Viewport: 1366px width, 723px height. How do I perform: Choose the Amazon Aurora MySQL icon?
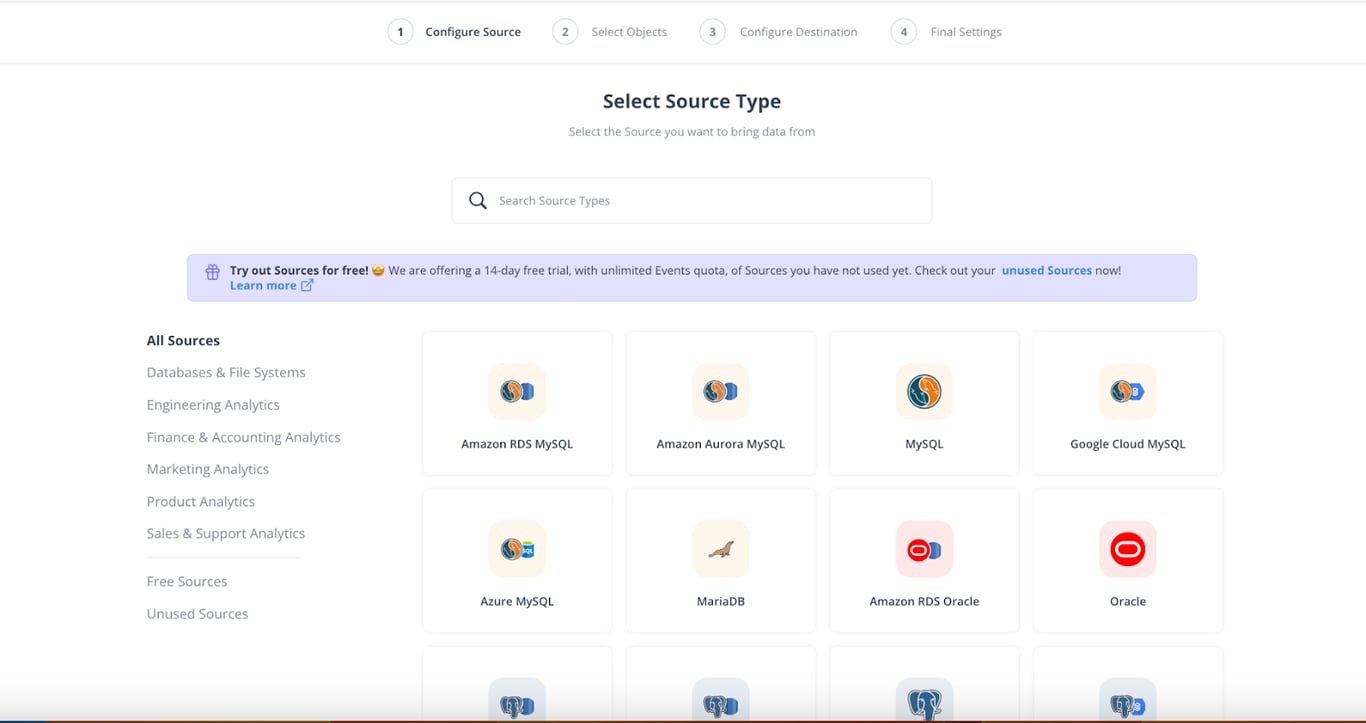(720, 391)
